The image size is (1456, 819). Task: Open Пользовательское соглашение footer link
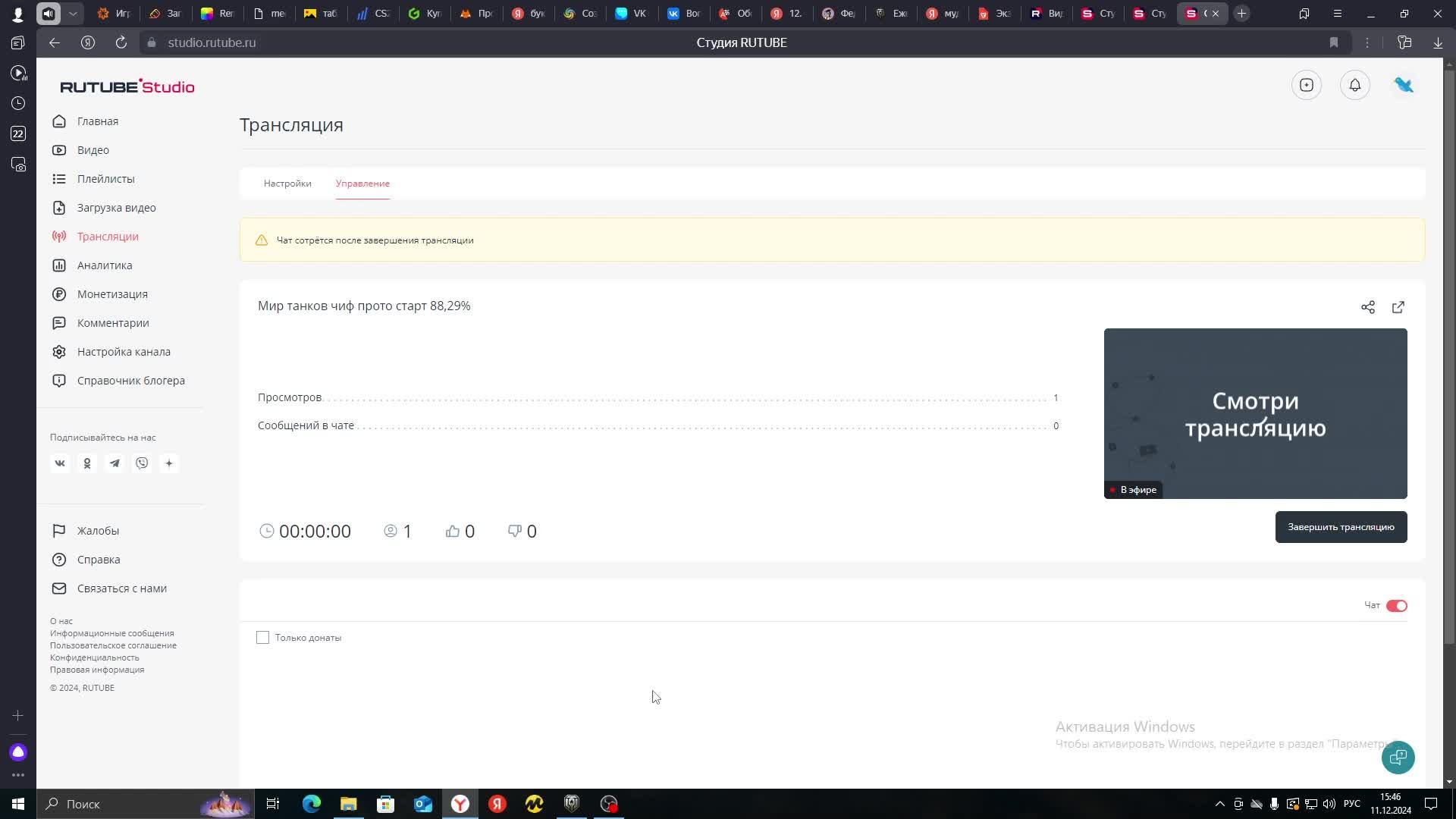click(113, 645)
